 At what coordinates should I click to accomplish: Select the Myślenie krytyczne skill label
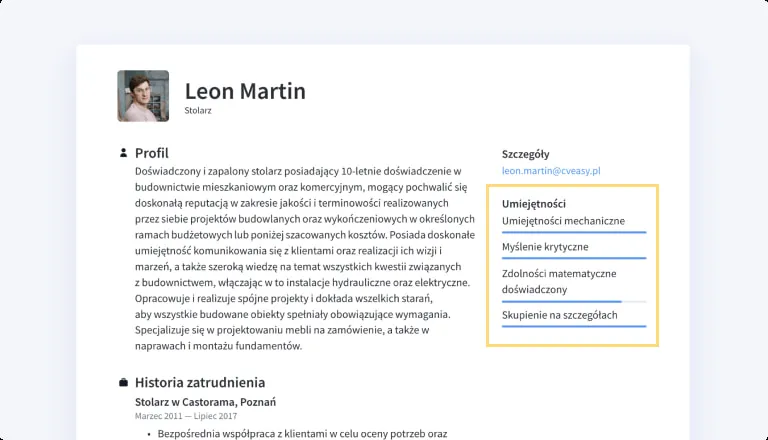(x=545, y=246)
